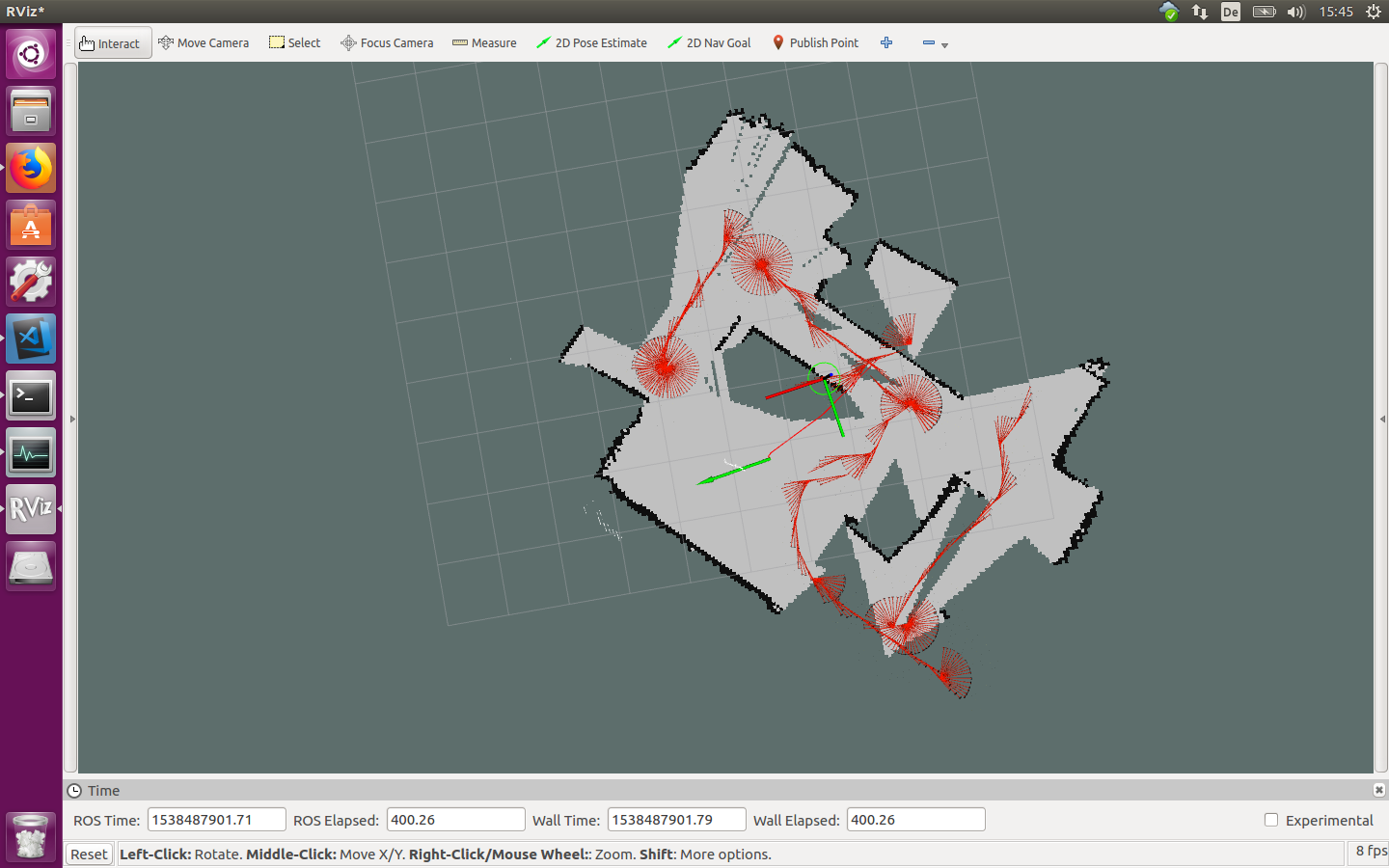Open the sound volume indicator
The width and height of the screenshot is (1389, 868).
[x=1295, y=12]
